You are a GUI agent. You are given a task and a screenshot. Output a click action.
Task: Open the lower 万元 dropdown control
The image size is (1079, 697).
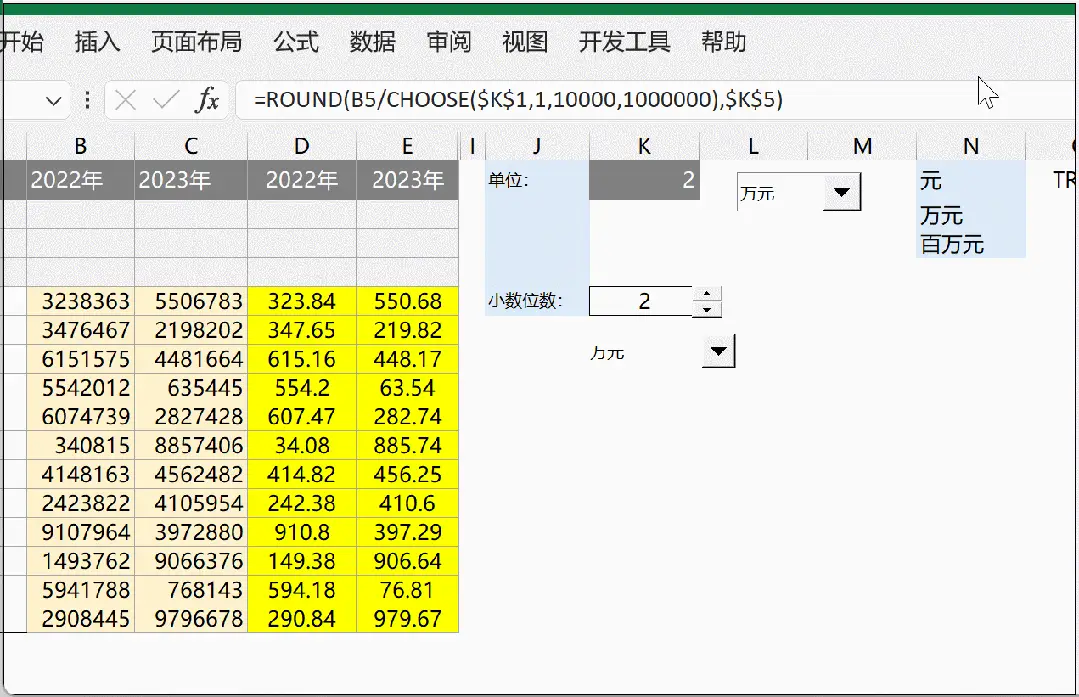pyautogui.click(x=716, y=351)
